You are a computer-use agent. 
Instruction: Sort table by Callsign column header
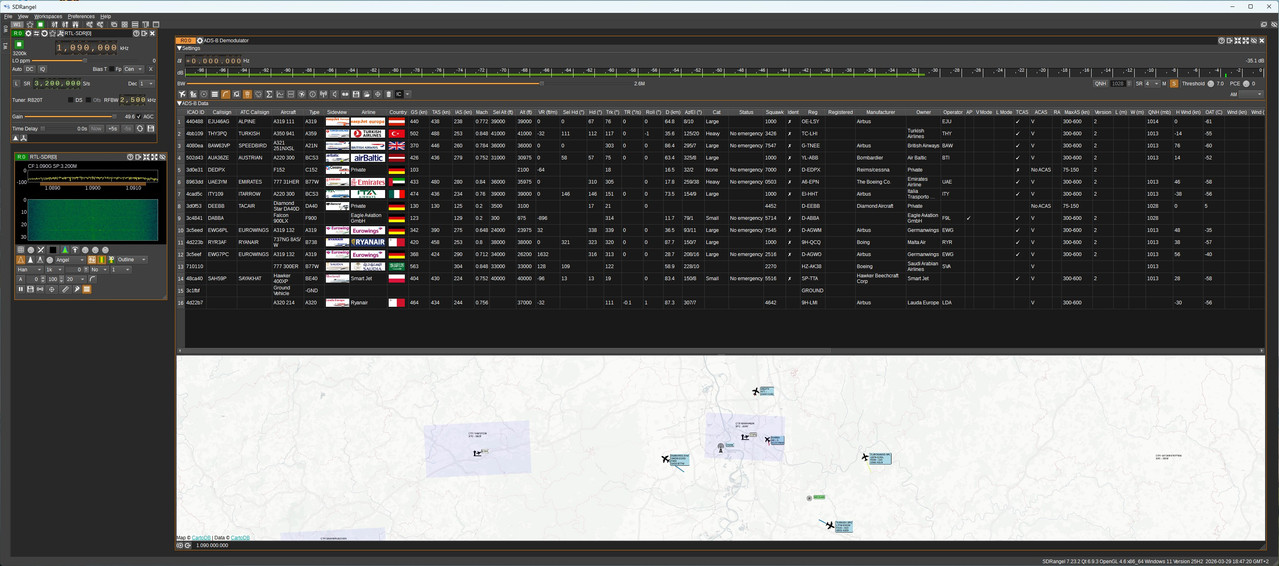click(221, 112)
